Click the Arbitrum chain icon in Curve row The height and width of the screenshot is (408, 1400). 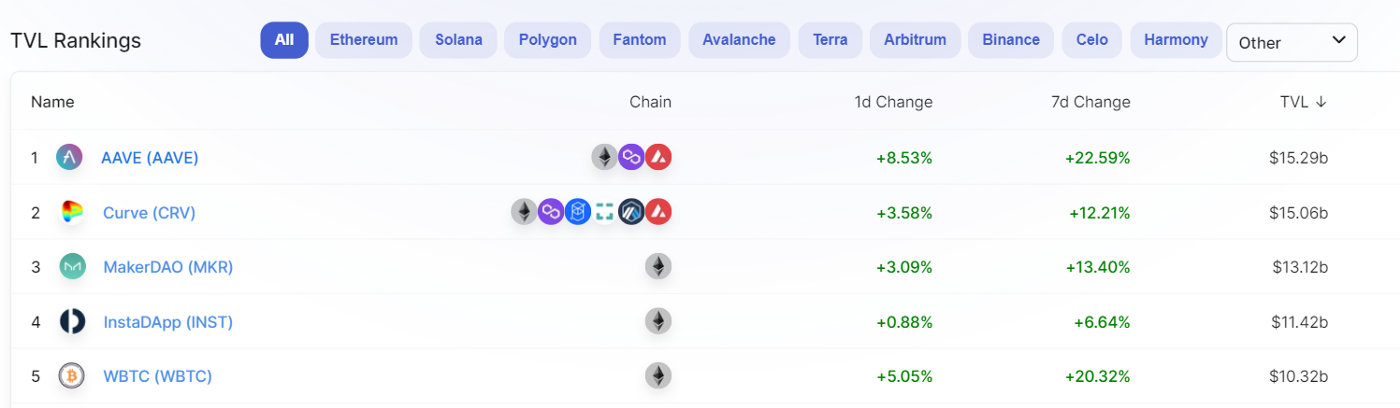(631, 212)
